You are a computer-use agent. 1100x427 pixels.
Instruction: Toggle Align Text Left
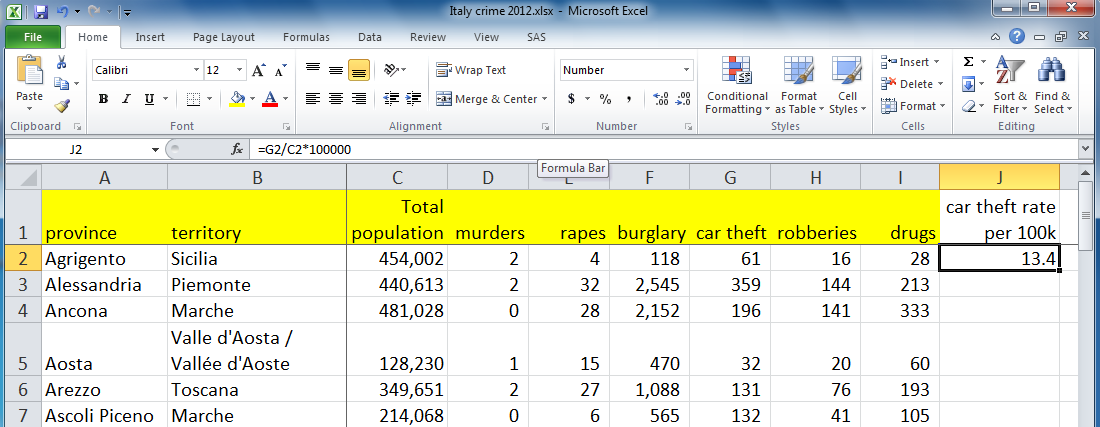(313, 99)
